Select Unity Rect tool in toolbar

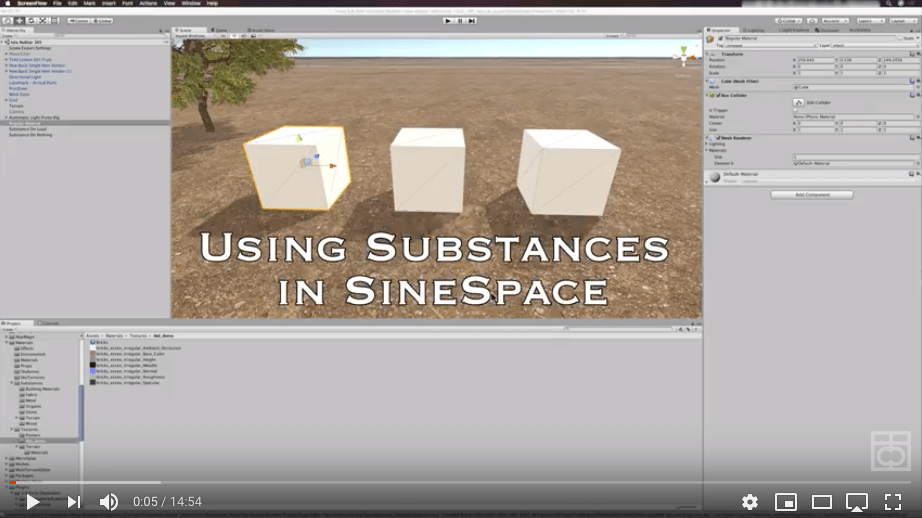(x=54, y=21)
